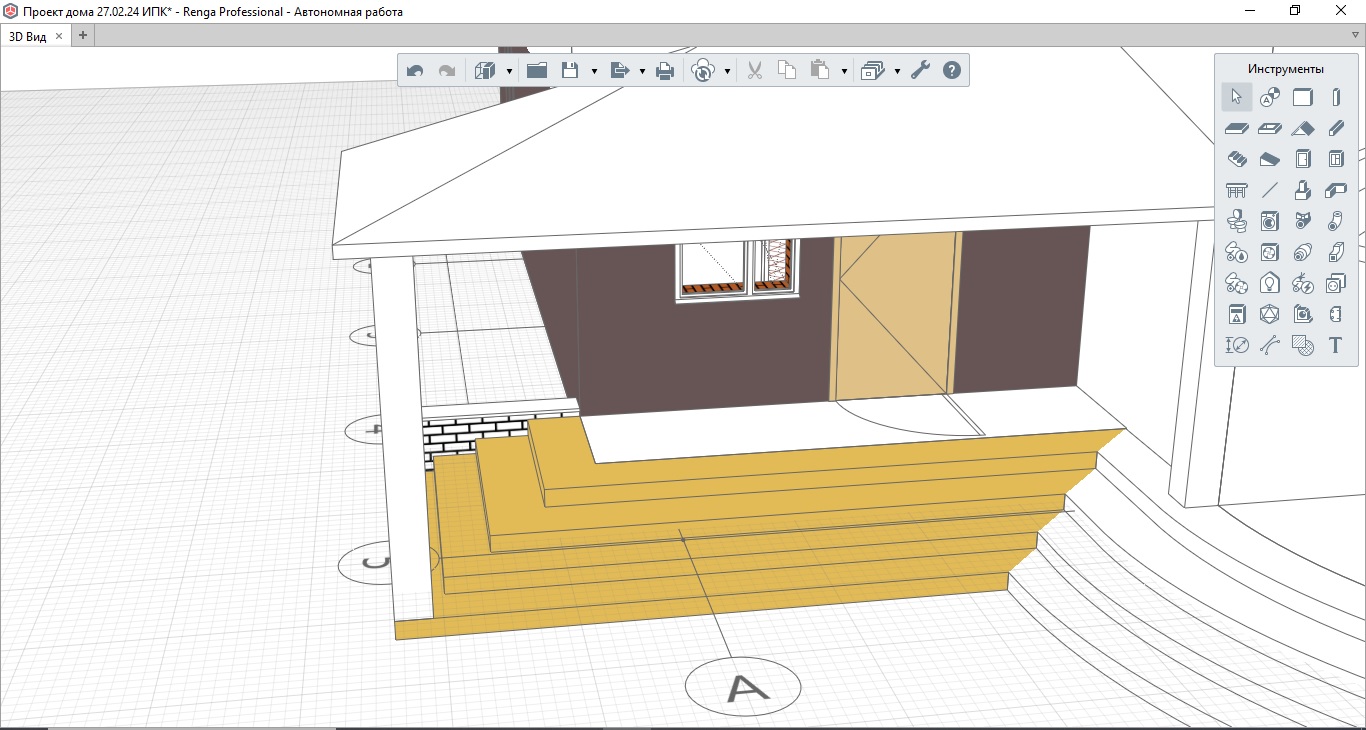Screen dimensions: 1366x730
Task: Choose the pipe valve accessory tool
Action: point(1302,221)
